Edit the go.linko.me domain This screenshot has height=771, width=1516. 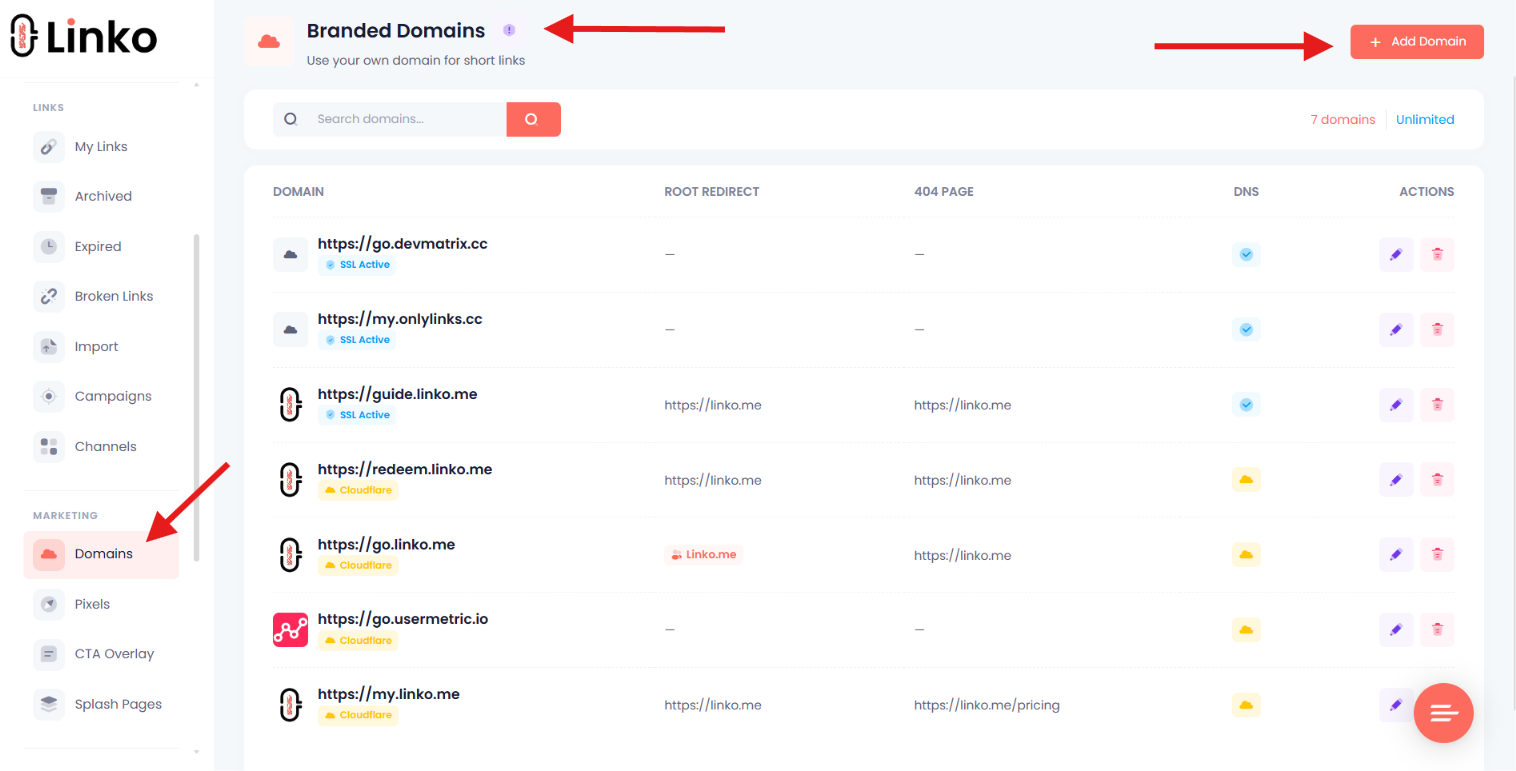(x=1396, y=555)
